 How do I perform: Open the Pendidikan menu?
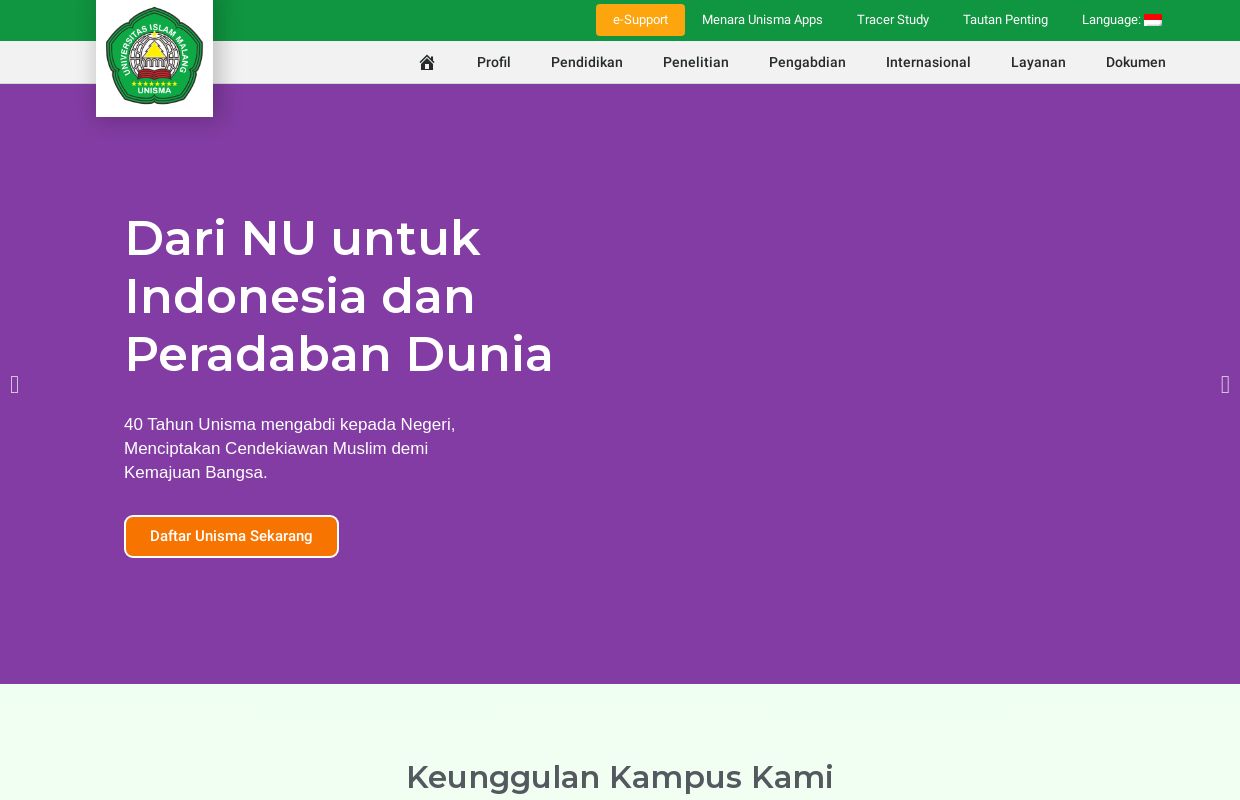[x=587, y=62]
